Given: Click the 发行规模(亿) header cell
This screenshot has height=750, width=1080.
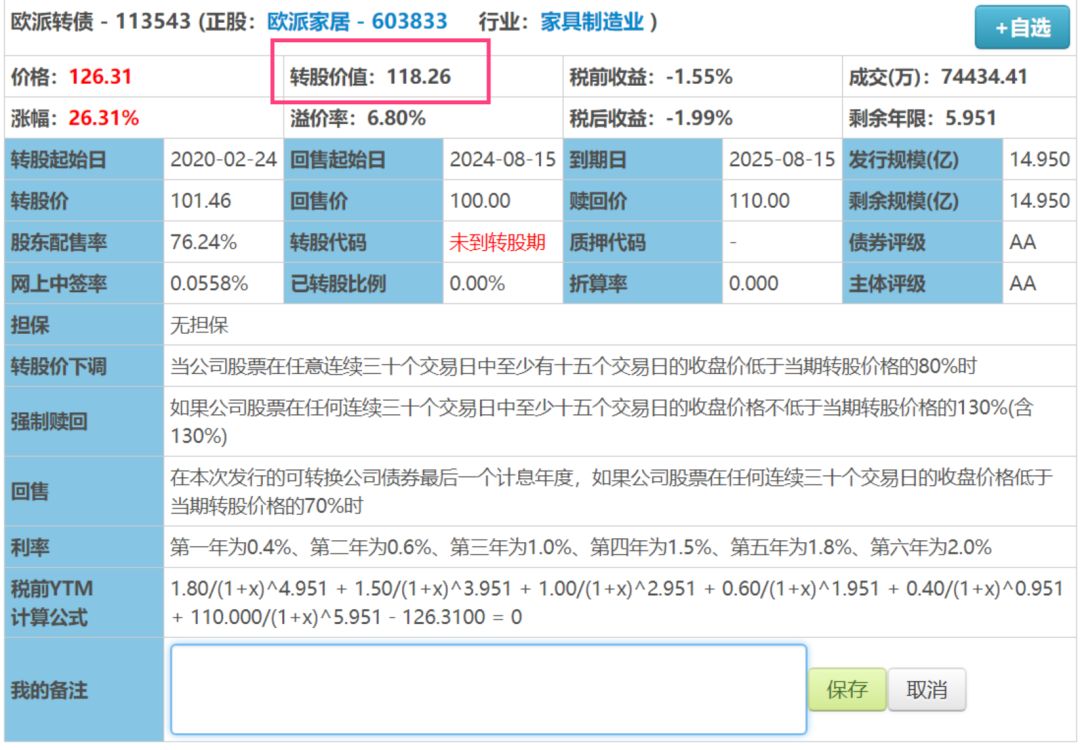Looking at the screenshot, I should pyautogui.click(x=922, y=159).
